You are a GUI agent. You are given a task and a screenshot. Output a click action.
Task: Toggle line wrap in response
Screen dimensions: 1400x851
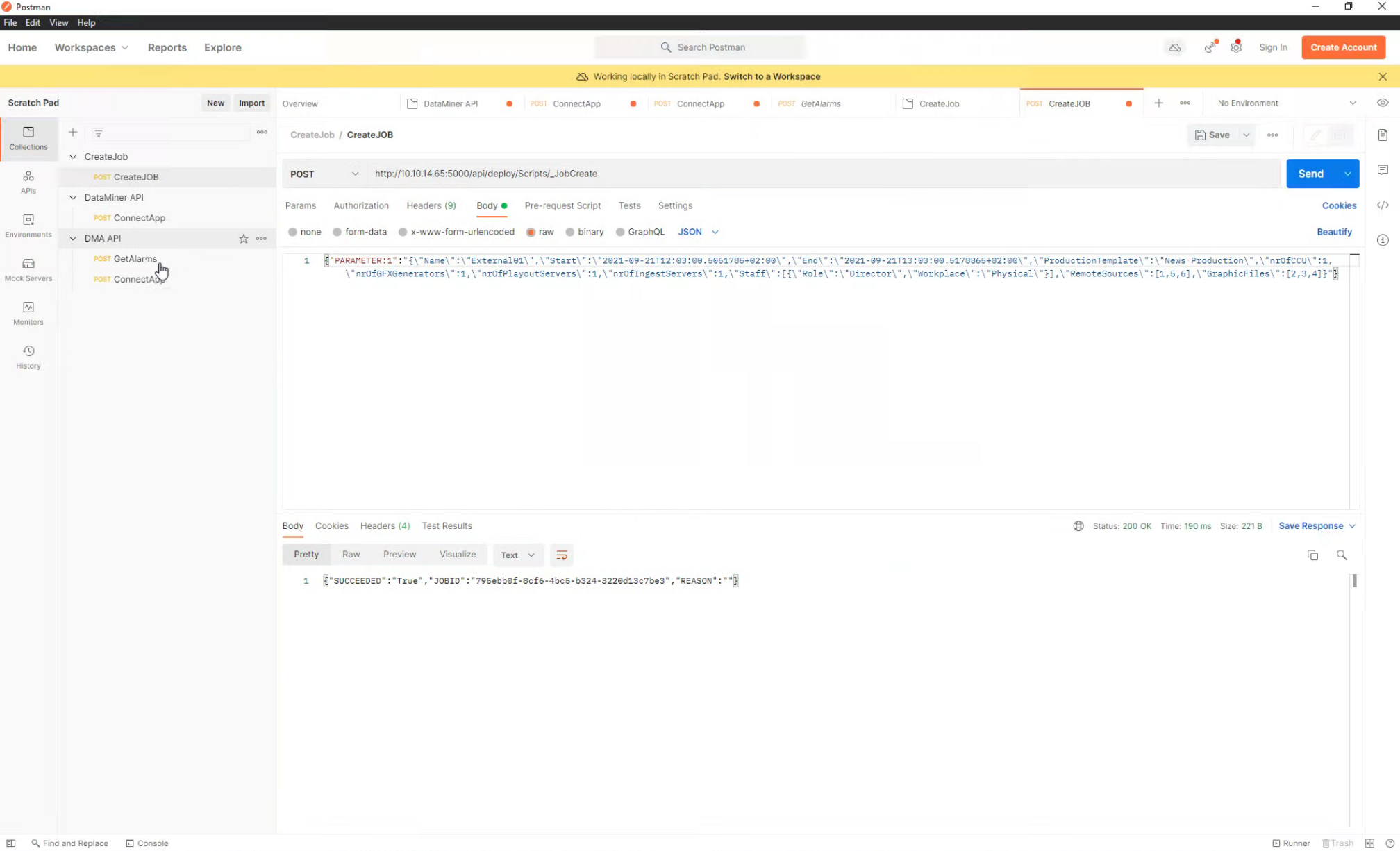(x=562, y=555)
